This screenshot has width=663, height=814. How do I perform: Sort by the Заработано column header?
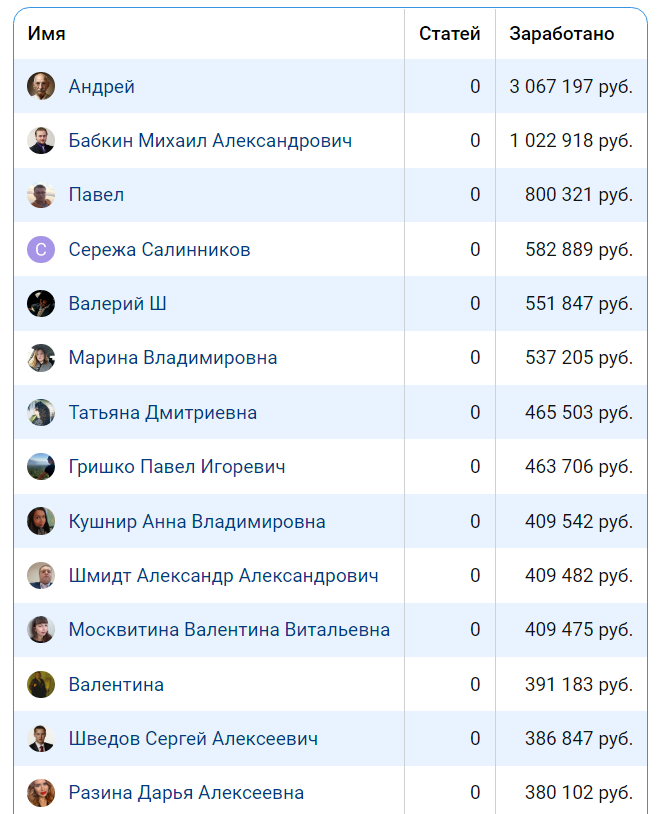pyautogui.click(x=562, y=34)
